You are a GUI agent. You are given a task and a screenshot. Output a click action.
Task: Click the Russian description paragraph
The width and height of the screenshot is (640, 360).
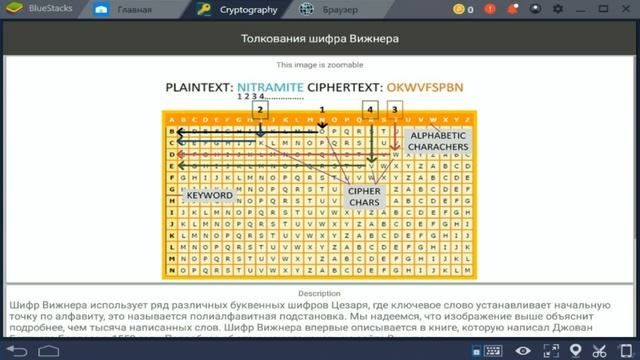(x=310, y=320)
